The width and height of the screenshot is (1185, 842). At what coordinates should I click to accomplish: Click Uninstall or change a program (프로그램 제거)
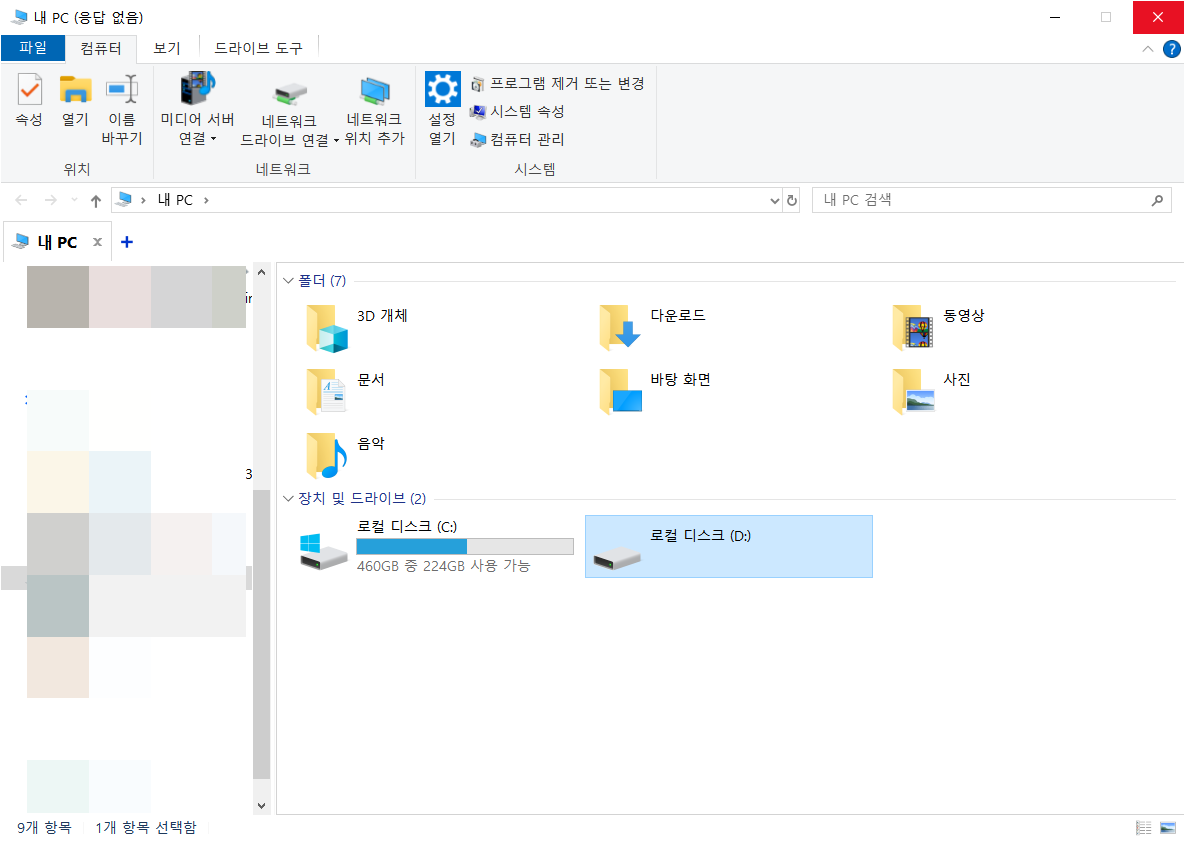pyautogui.click(x=560, y=84)
